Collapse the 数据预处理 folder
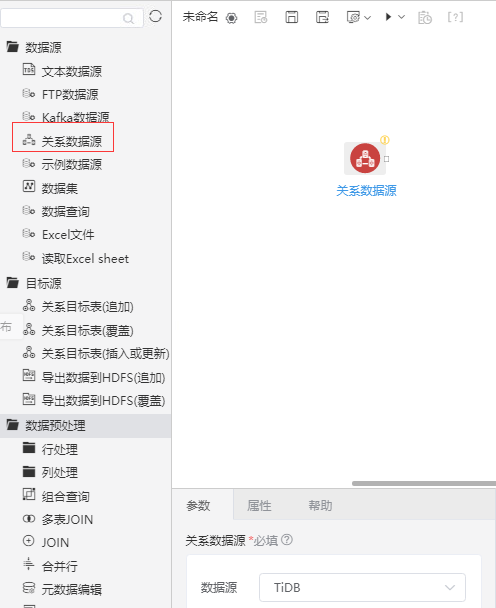This screenshot has width=496, height=608. pos(13,425)
